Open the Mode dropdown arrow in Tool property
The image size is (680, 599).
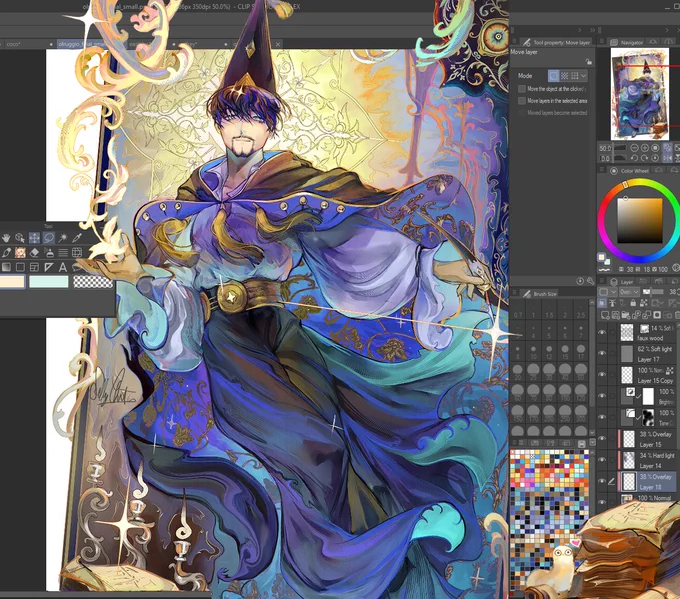click(x=584, y=76)
